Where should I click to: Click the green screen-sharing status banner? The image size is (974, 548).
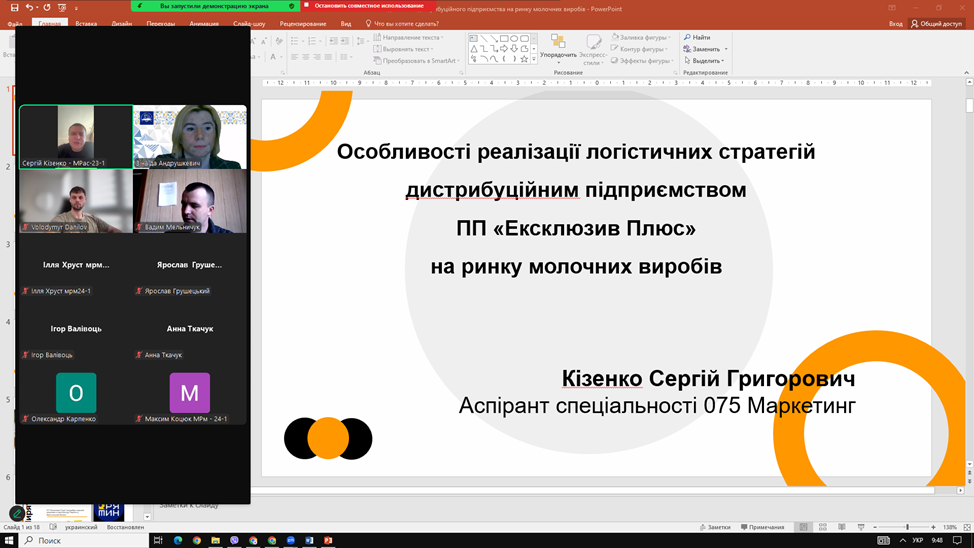click(215, 6)
